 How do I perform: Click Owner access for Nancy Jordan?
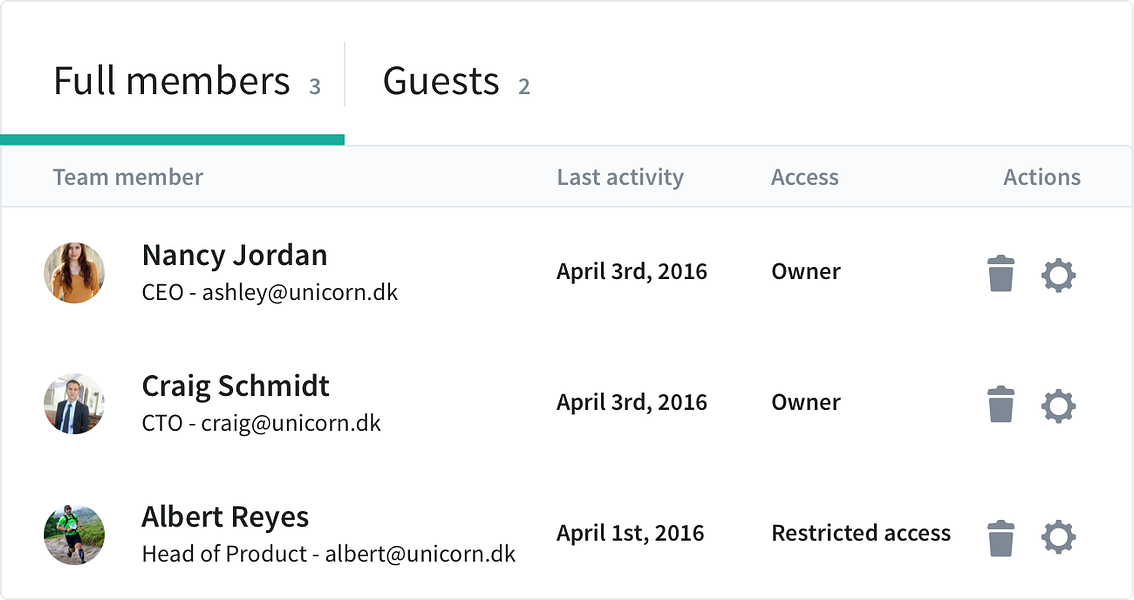coord(806,272)
